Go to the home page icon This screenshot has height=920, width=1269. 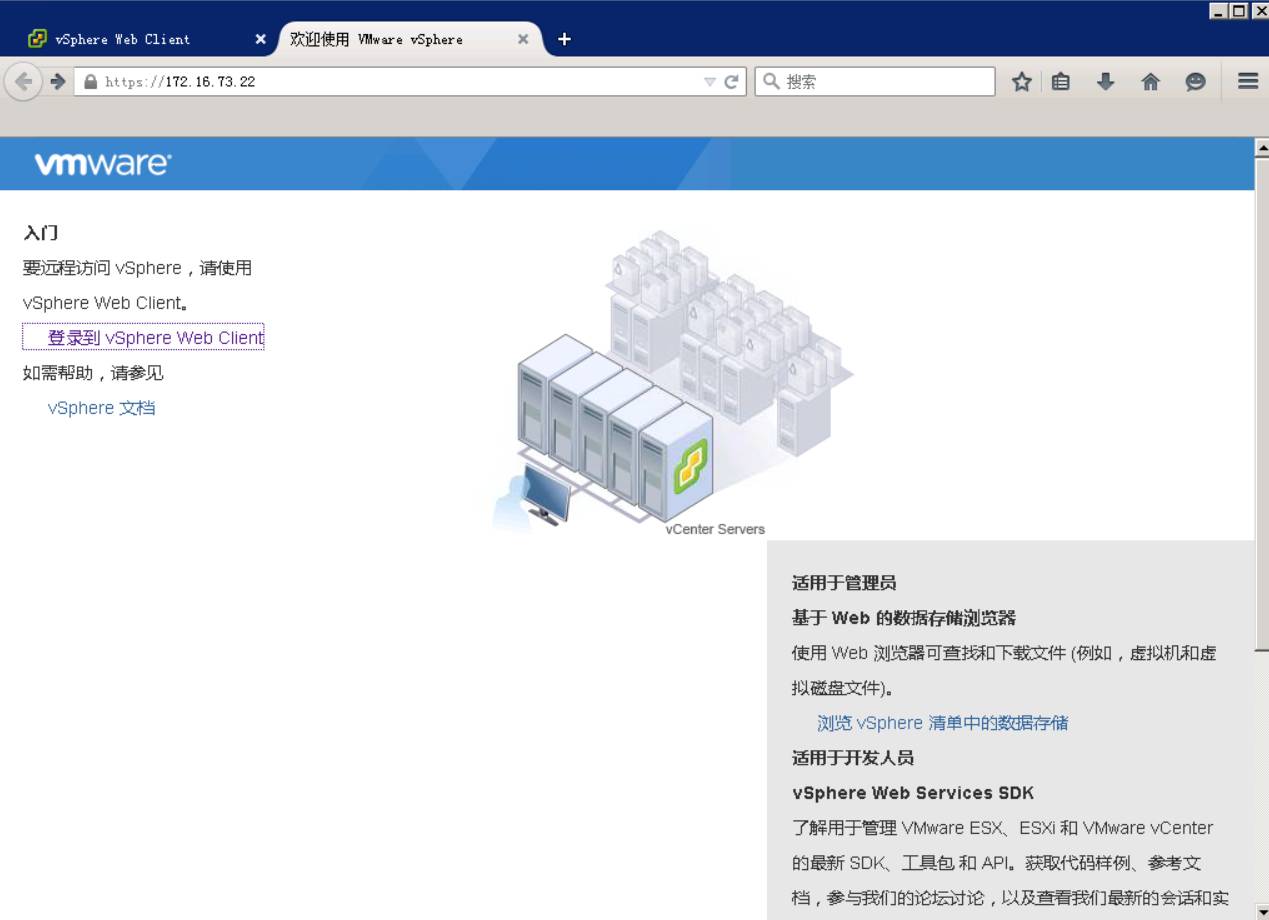pyautogui.click(x=1150, y=82)
